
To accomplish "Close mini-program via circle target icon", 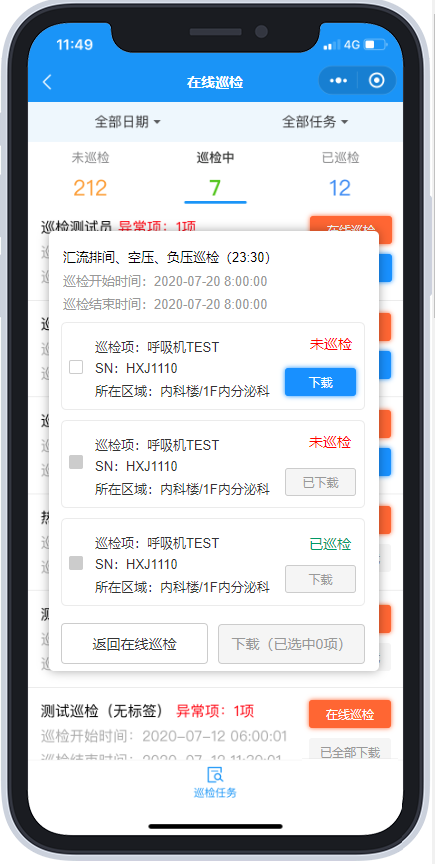I will point(377,81).
